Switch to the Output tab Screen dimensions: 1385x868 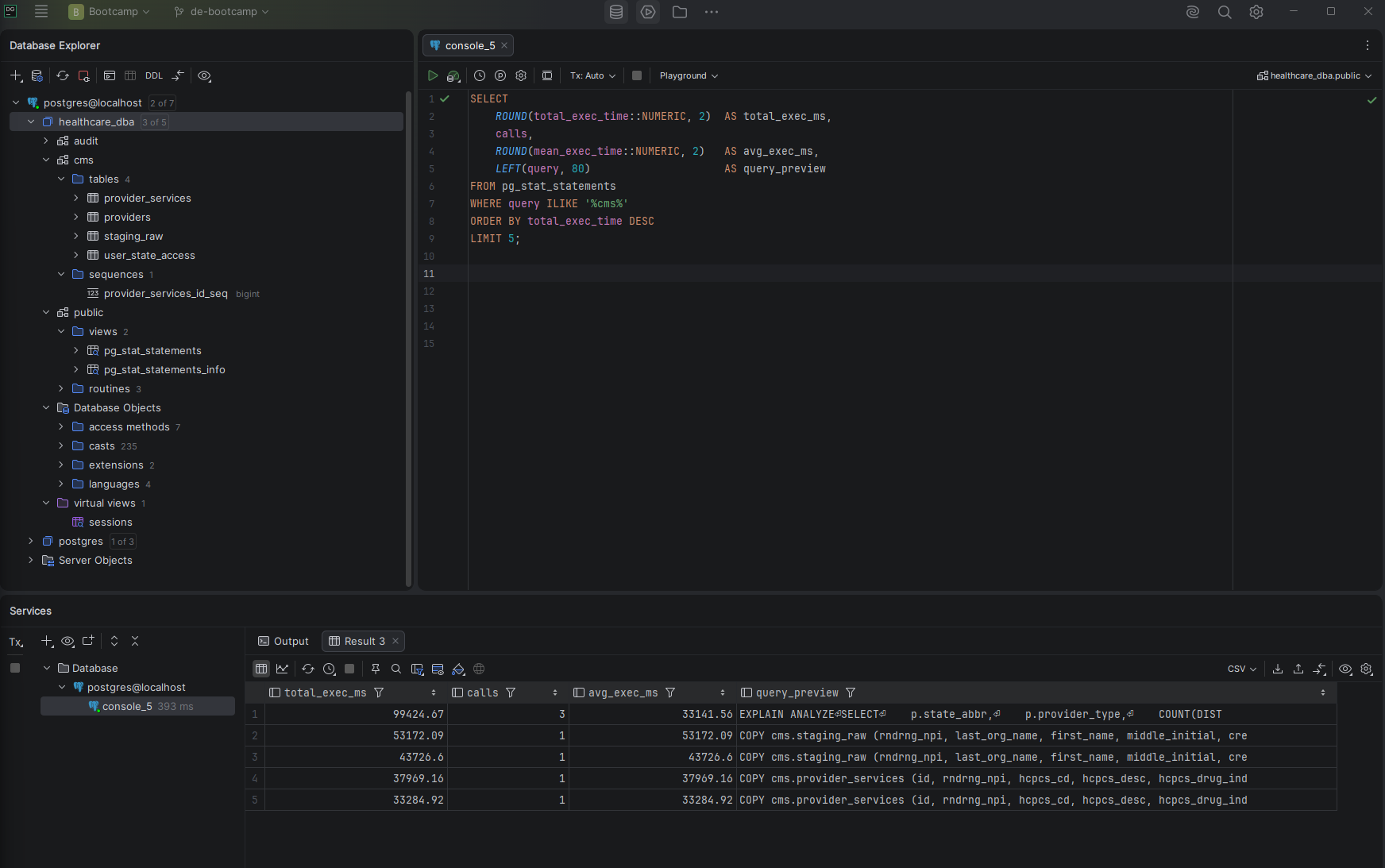(x=284, y=641)
